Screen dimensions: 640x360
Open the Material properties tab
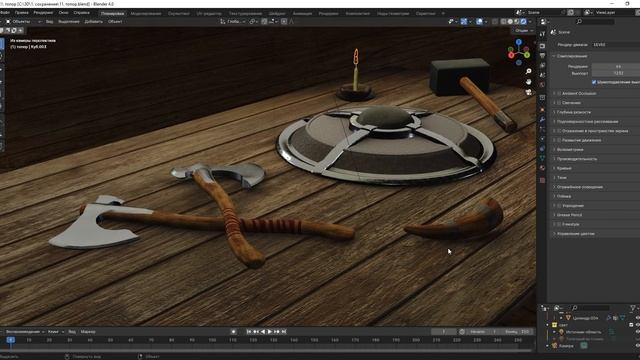(x=542, y=168)
